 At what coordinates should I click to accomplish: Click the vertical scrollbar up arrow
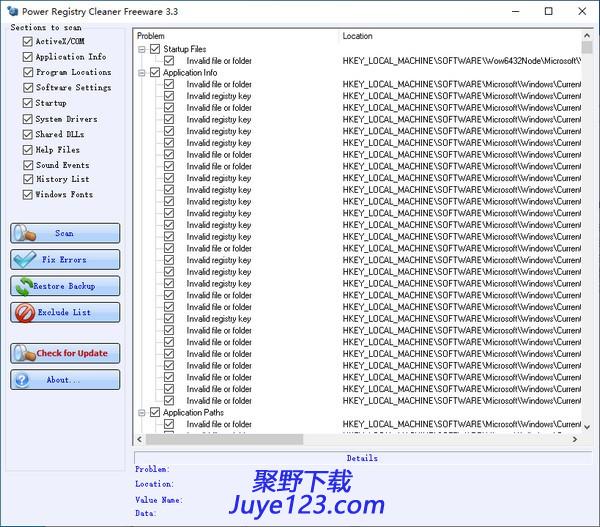click(x=587, y=36)
